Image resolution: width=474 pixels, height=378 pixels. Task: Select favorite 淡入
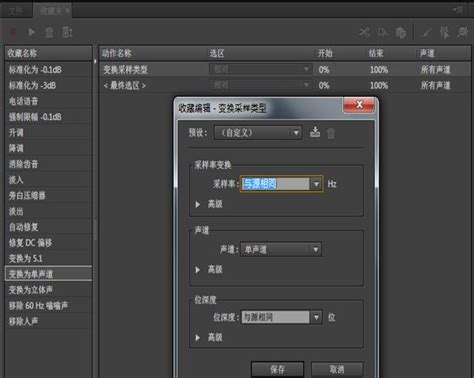[x=48, y=180]
